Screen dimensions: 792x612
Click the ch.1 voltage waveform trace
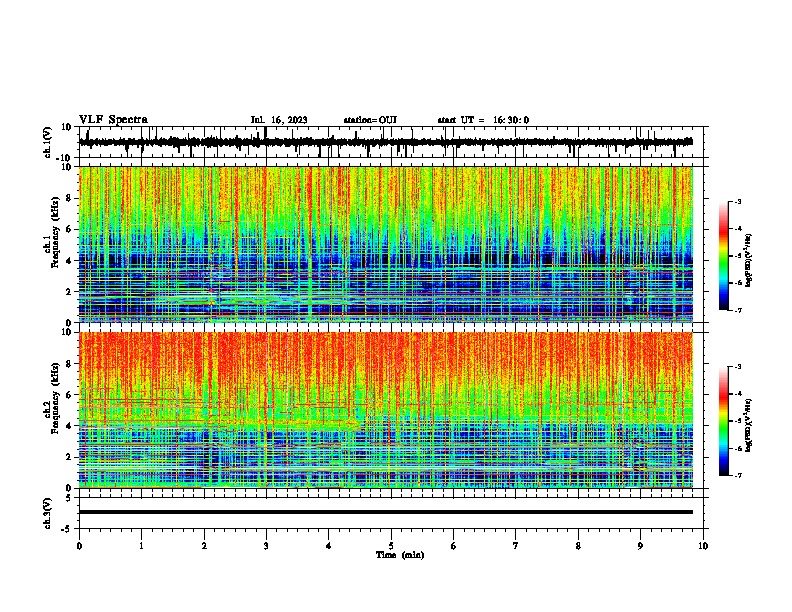[386, 142]
